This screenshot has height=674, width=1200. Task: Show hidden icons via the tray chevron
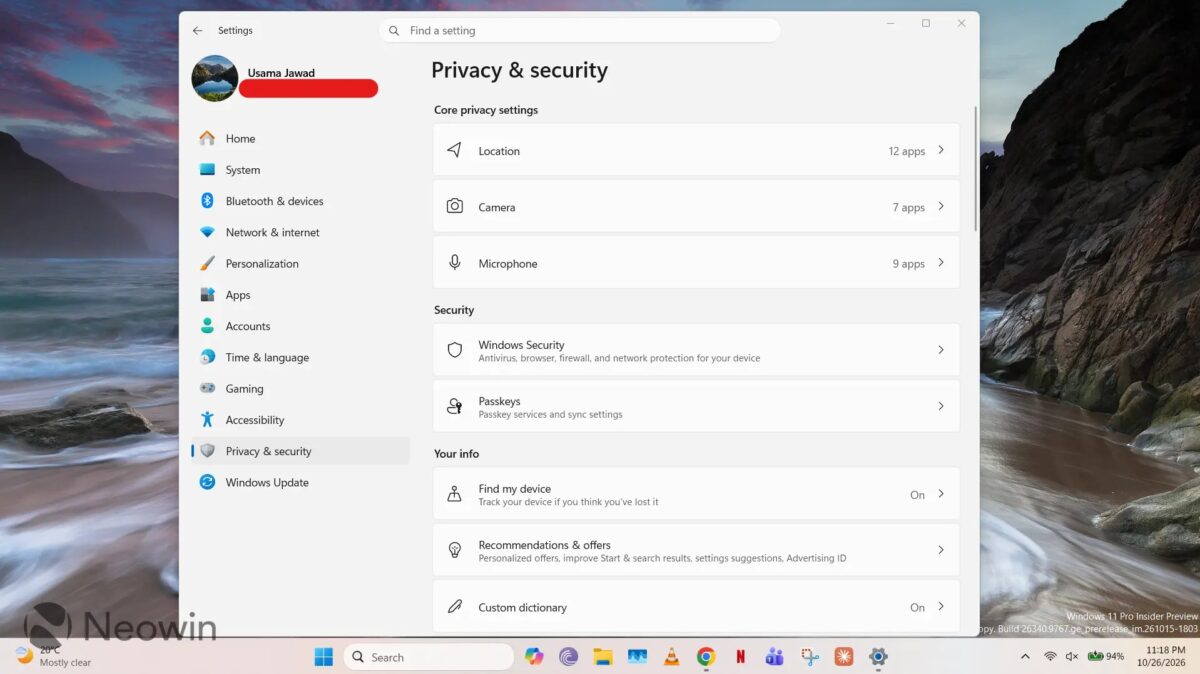tap(1025, 657)
